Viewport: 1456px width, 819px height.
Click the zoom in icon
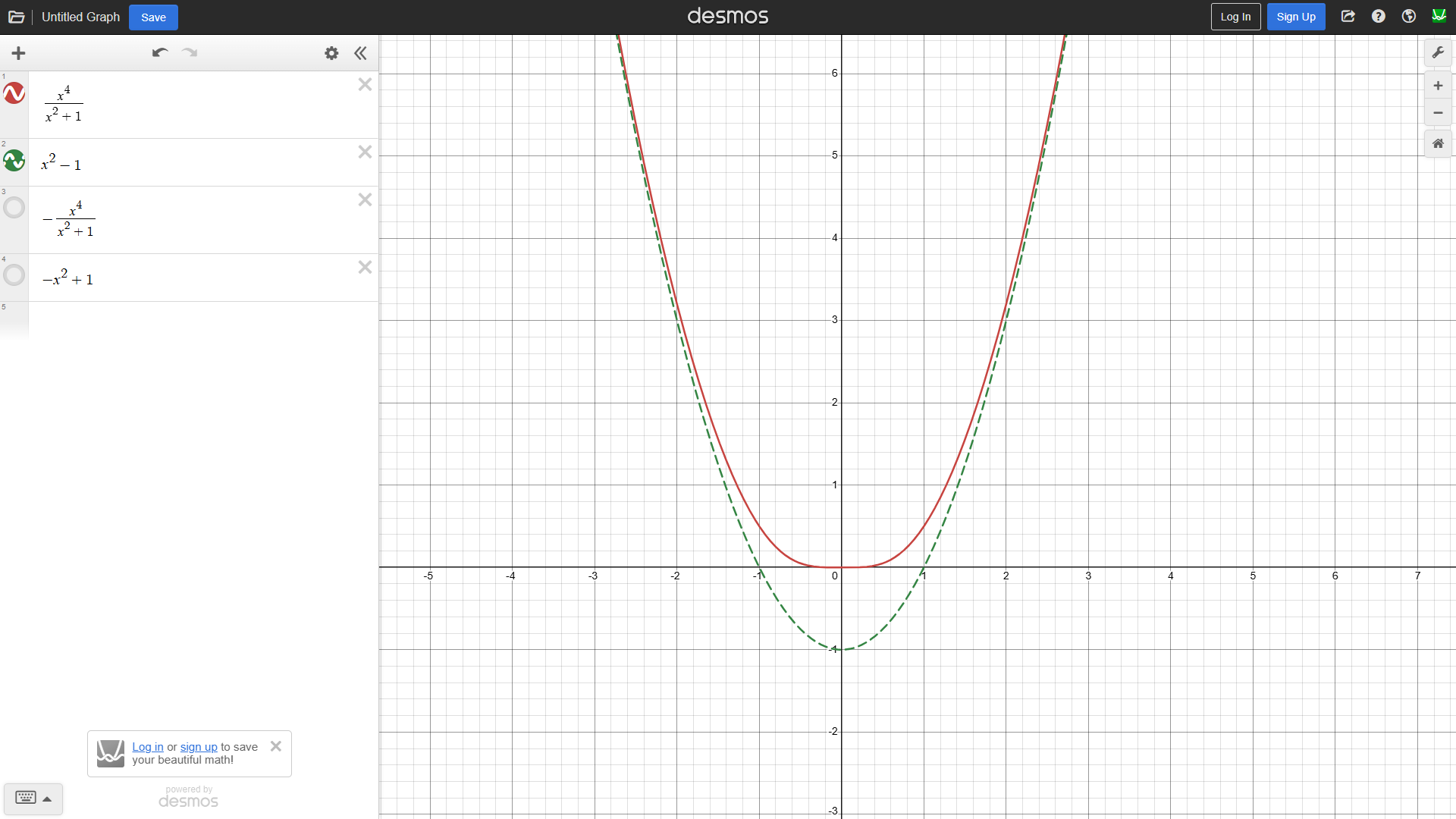coord(1438,85)
